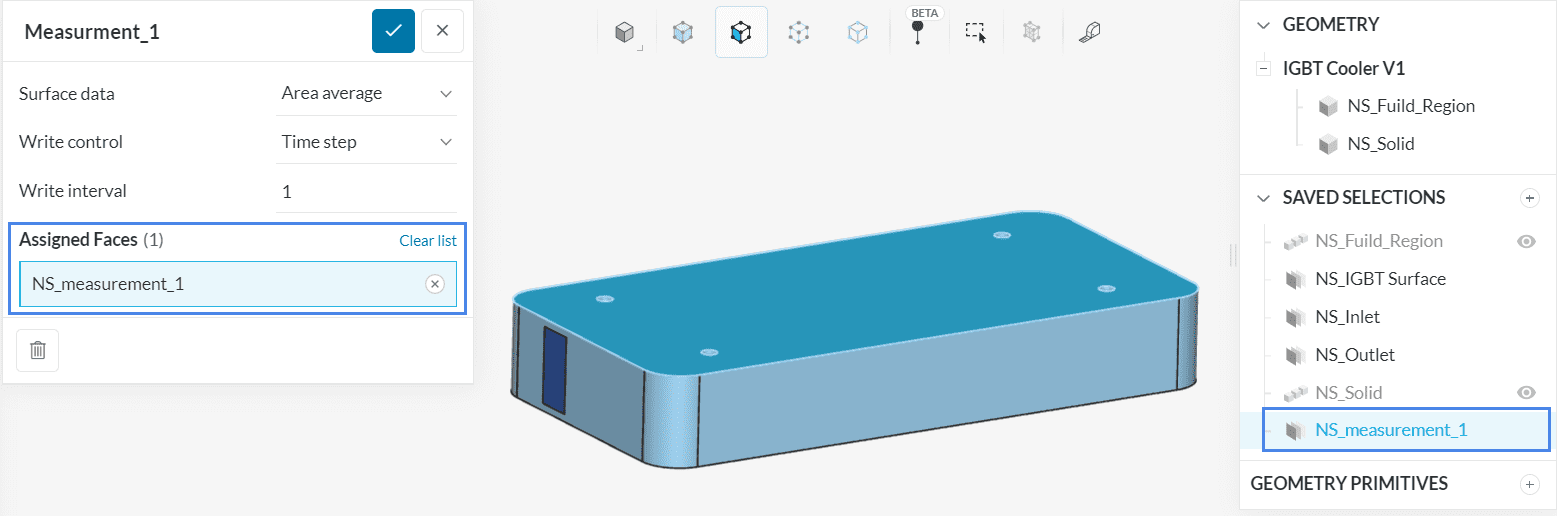The width and height of the screenshot is (1557, 516).
Task: Toggle visibility of NS_Fuild_Region selection
Action: coord(1526,241)
